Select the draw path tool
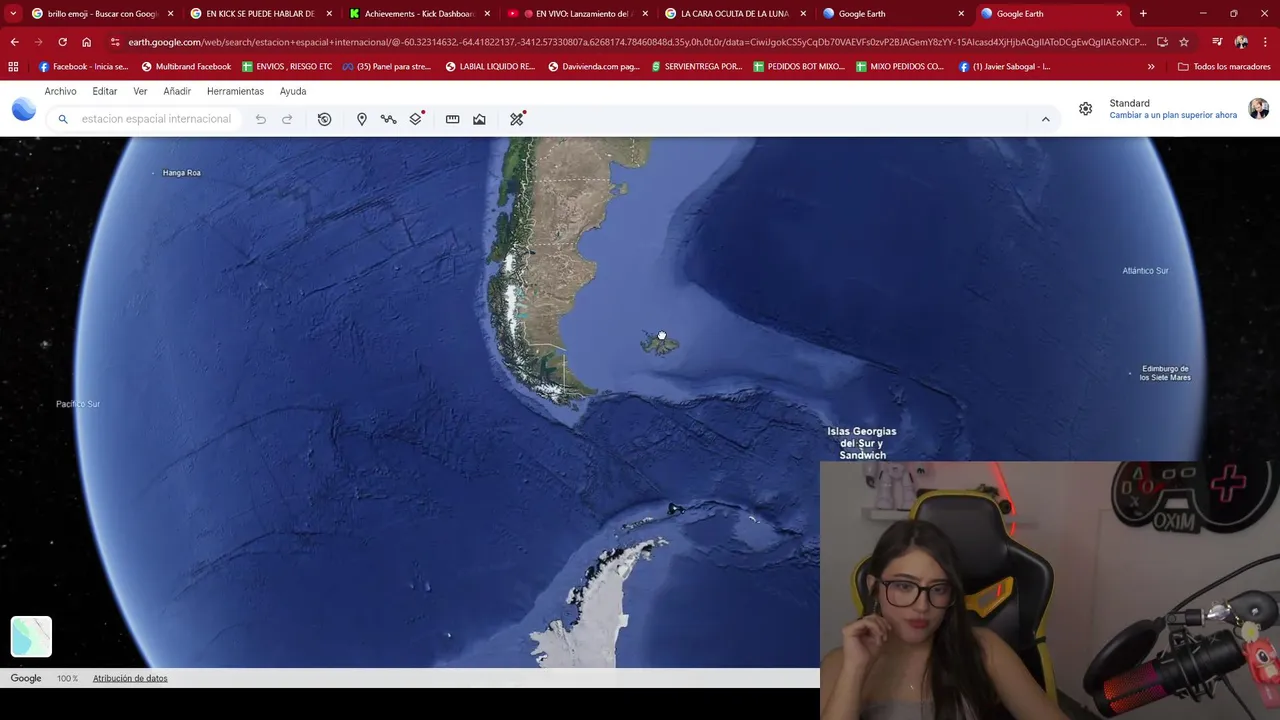The width and height of the screenshot is (1280, 720). click(388, 119)
